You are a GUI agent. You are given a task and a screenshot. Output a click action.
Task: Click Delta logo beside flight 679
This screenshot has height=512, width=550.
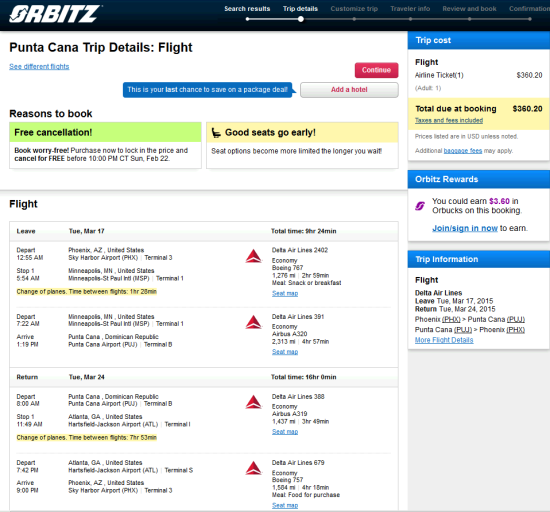[253, 469]
